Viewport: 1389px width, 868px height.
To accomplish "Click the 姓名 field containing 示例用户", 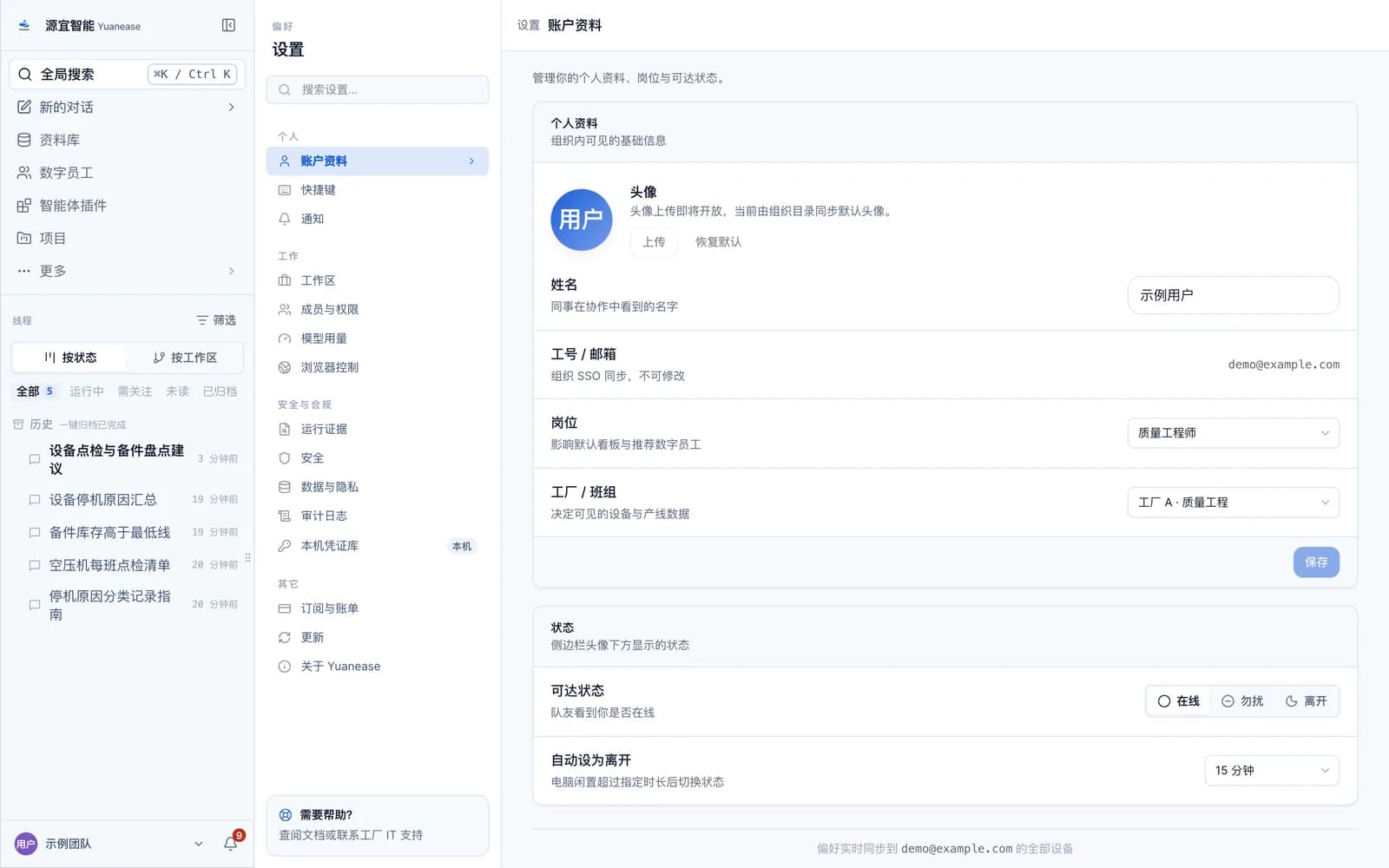I will (1233, 295).
